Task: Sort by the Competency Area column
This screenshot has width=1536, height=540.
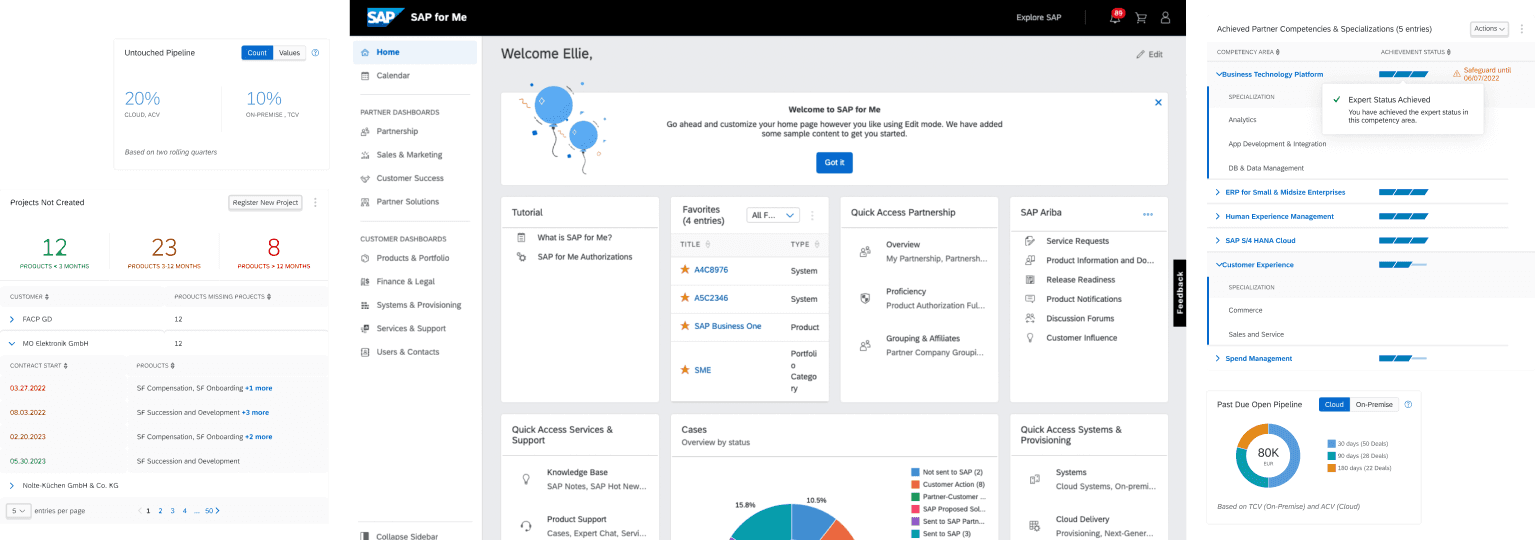Action: (x=1279, y=52)
